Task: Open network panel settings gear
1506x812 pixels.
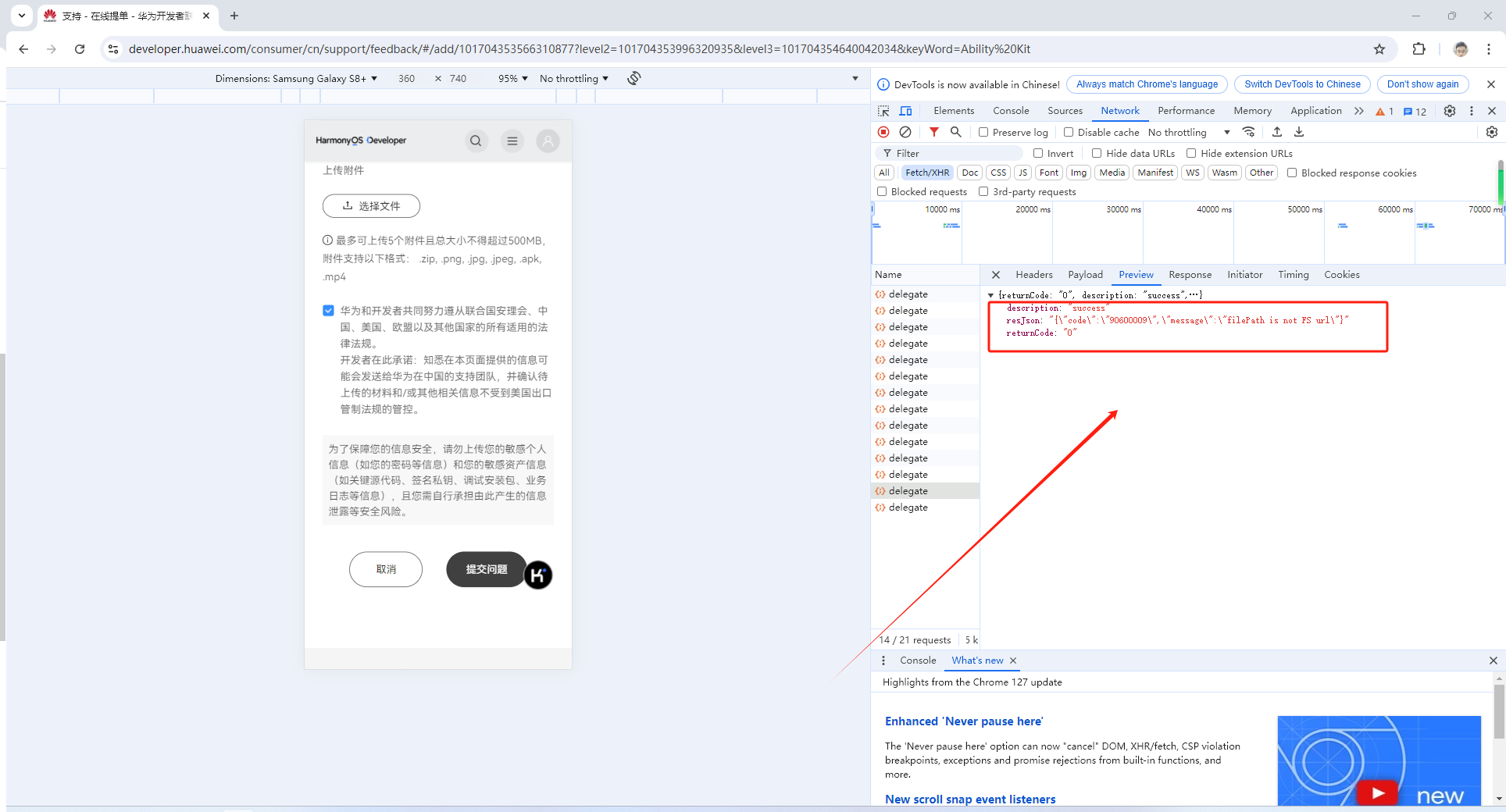Action: point(1492,132)
